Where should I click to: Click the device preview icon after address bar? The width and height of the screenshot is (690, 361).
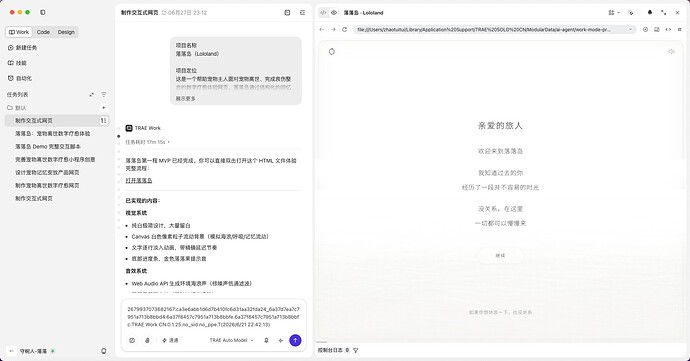657,29
